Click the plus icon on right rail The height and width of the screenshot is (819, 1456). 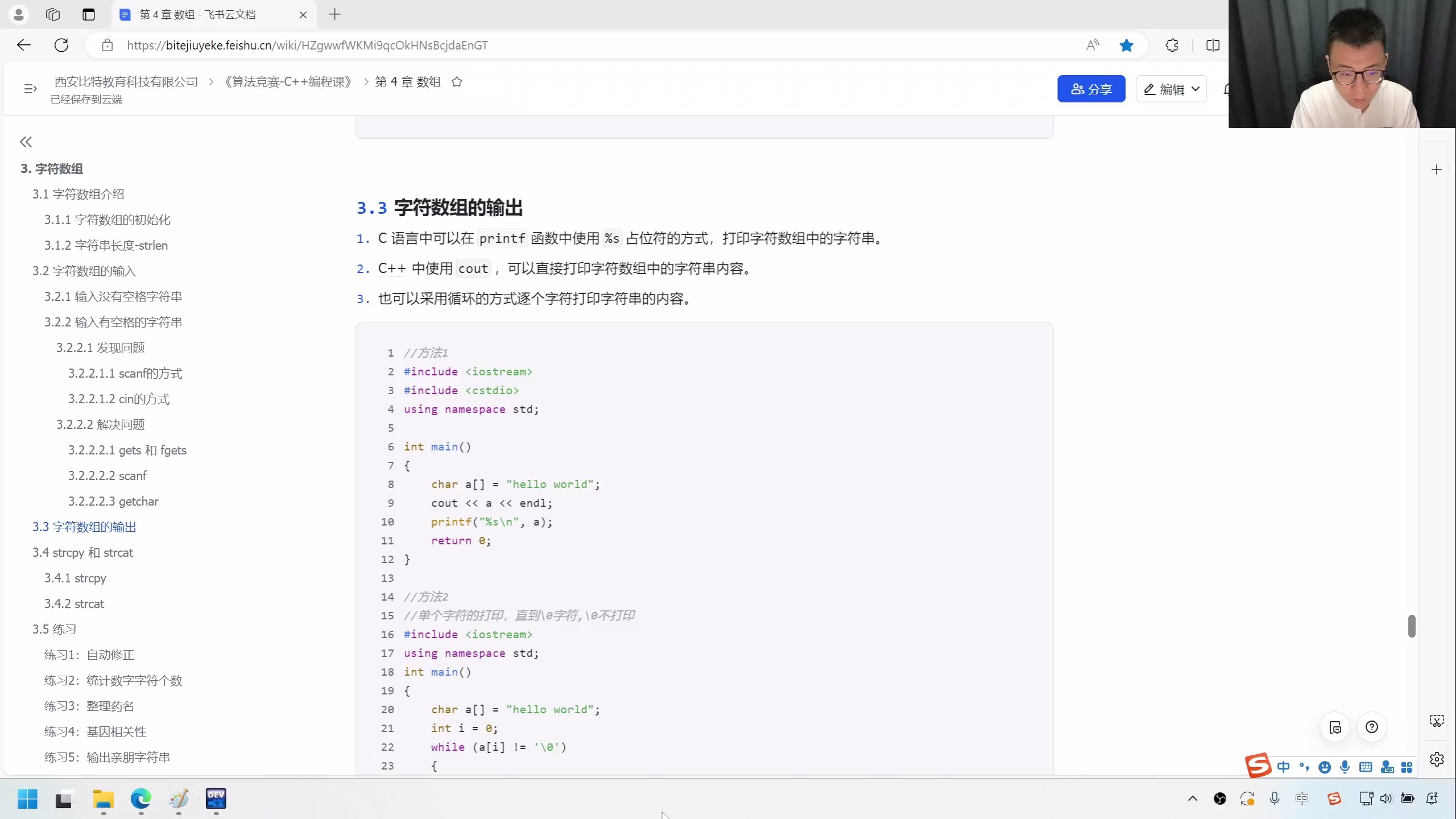coord(1436,169)
